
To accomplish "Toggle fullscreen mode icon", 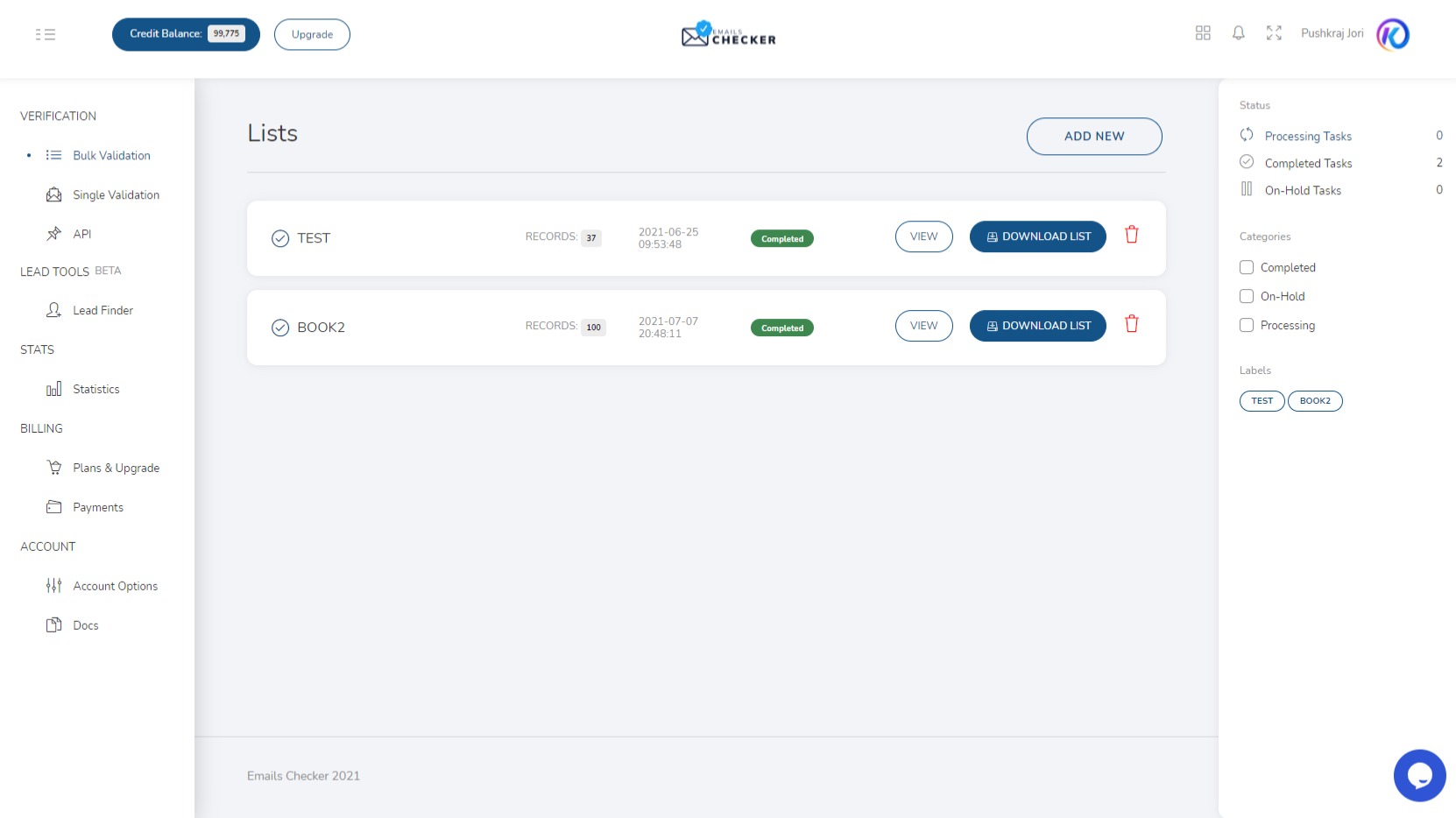I will 1274,33.
